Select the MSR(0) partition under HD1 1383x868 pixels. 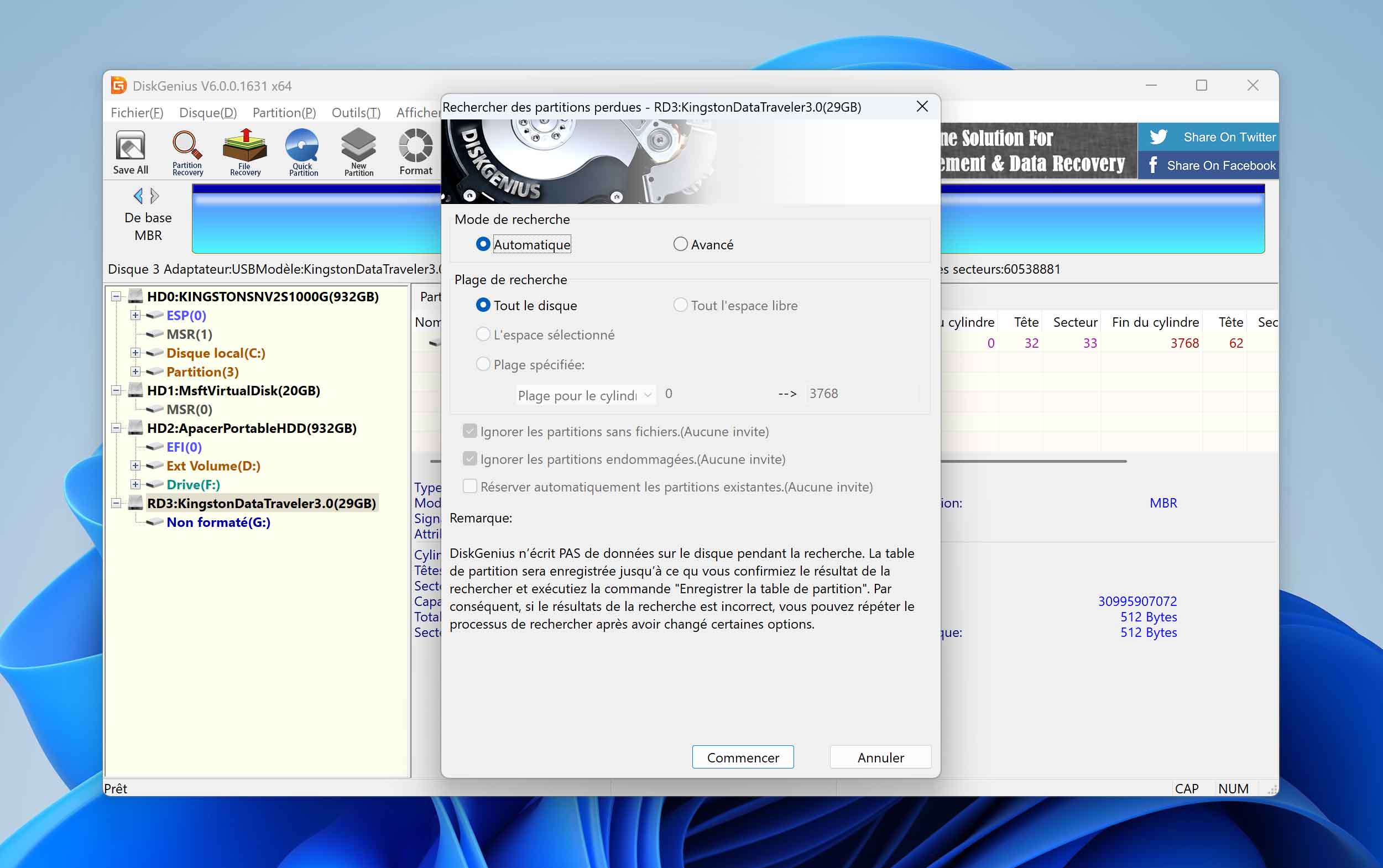(x=189, y=409)
